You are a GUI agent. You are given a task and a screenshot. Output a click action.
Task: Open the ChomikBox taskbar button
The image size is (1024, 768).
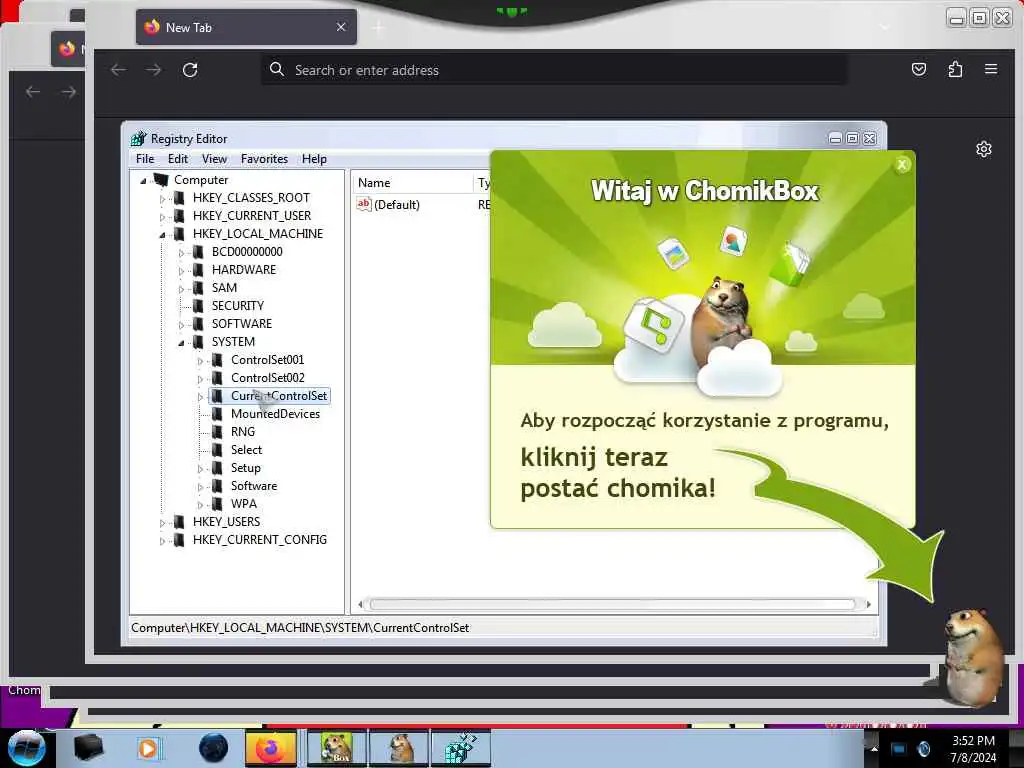[x=337, y=748]
